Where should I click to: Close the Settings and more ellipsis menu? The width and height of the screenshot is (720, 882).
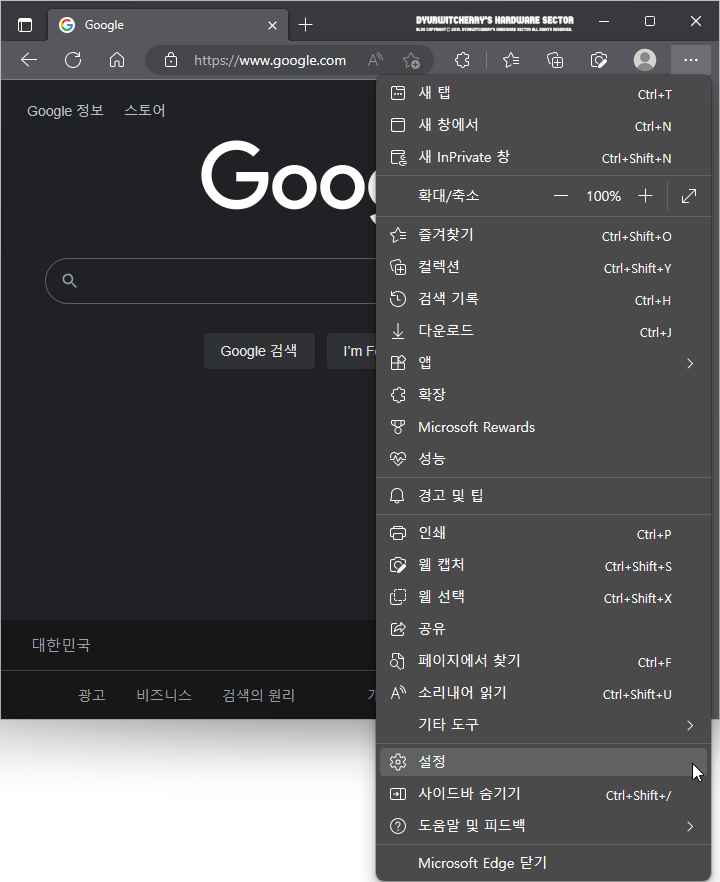[x=691, y=60]
